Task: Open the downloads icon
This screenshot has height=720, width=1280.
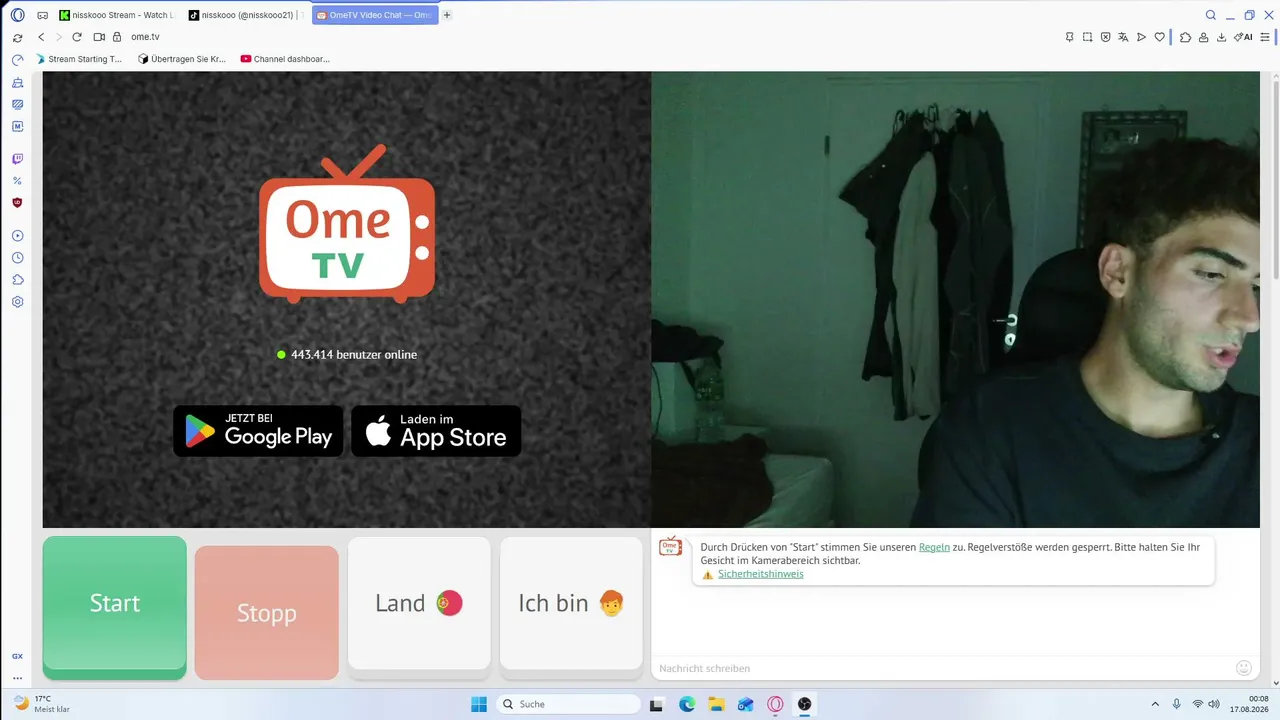Action: 1223,37
